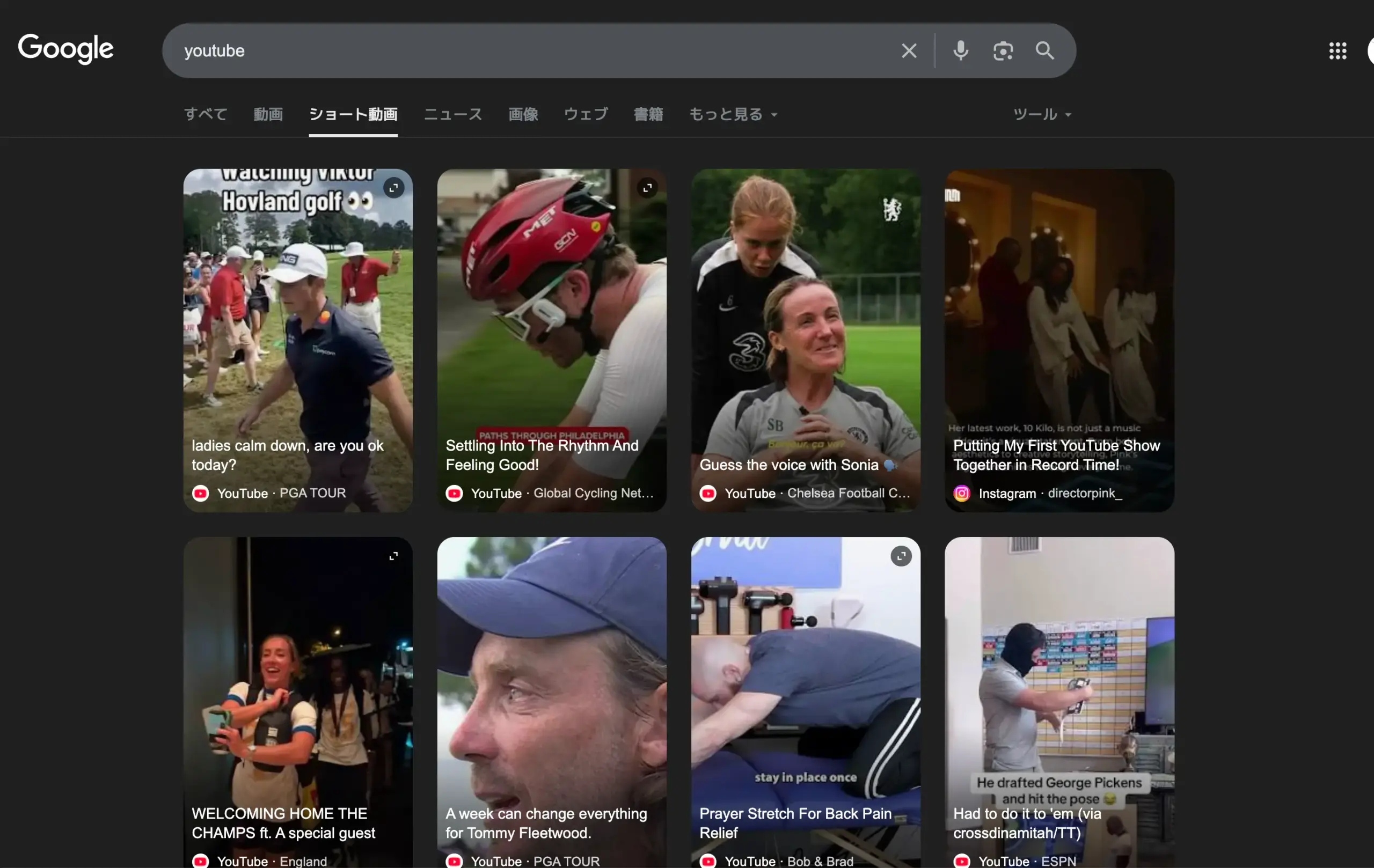Image resolution: width=1374 pixels, height=868 pixels.
Task: Click 'Prayer Stretch For Back Pain Relief' title
Action: 795,823
